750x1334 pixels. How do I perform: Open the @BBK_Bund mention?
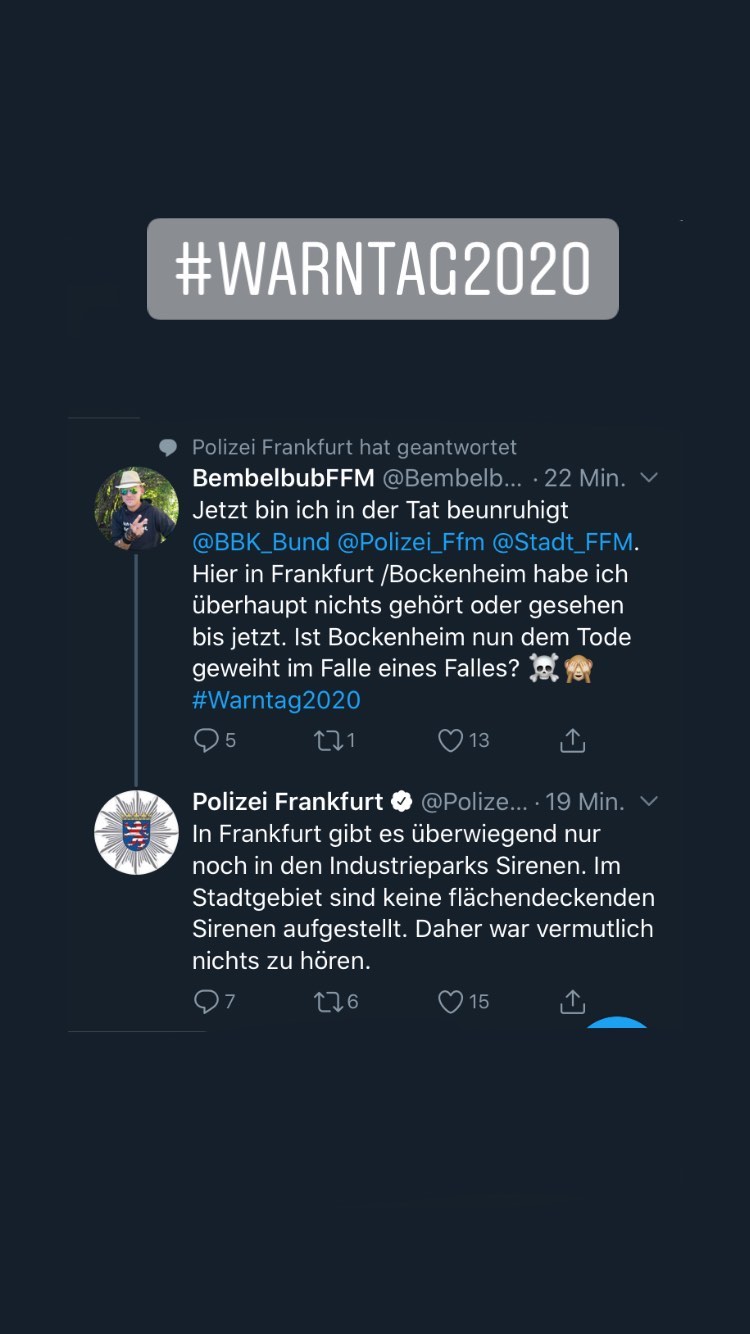pos(261,542)
